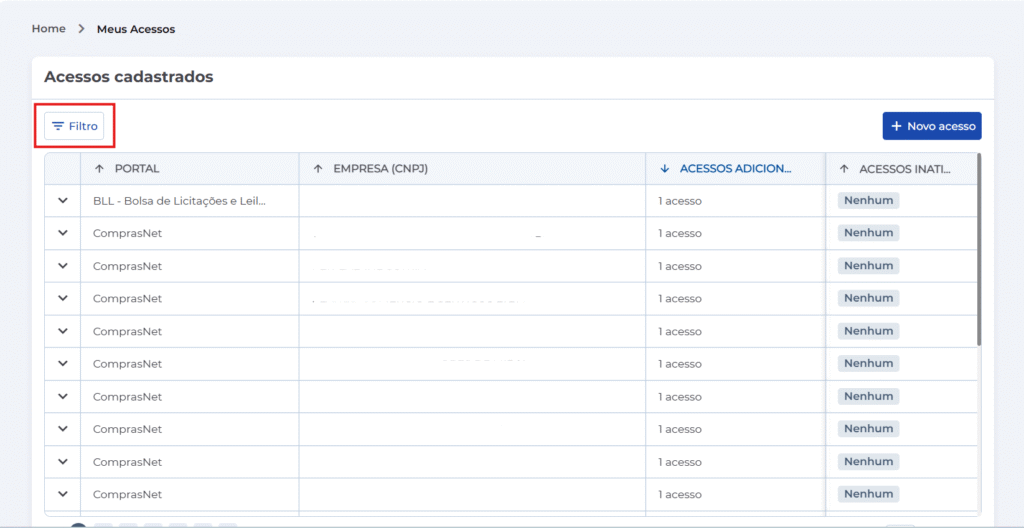This screenshot has height=528, width=1024.
Task: Click the Meus Acessos breadcrumb item
Action: (x=136, y=29)
